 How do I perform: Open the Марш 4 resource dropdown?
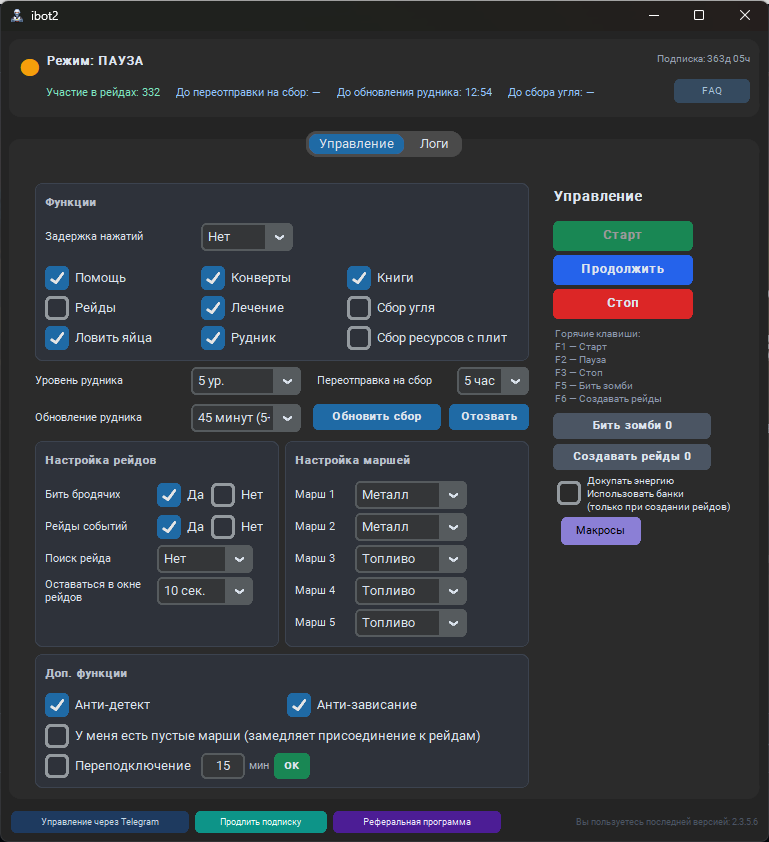(411, 591)
